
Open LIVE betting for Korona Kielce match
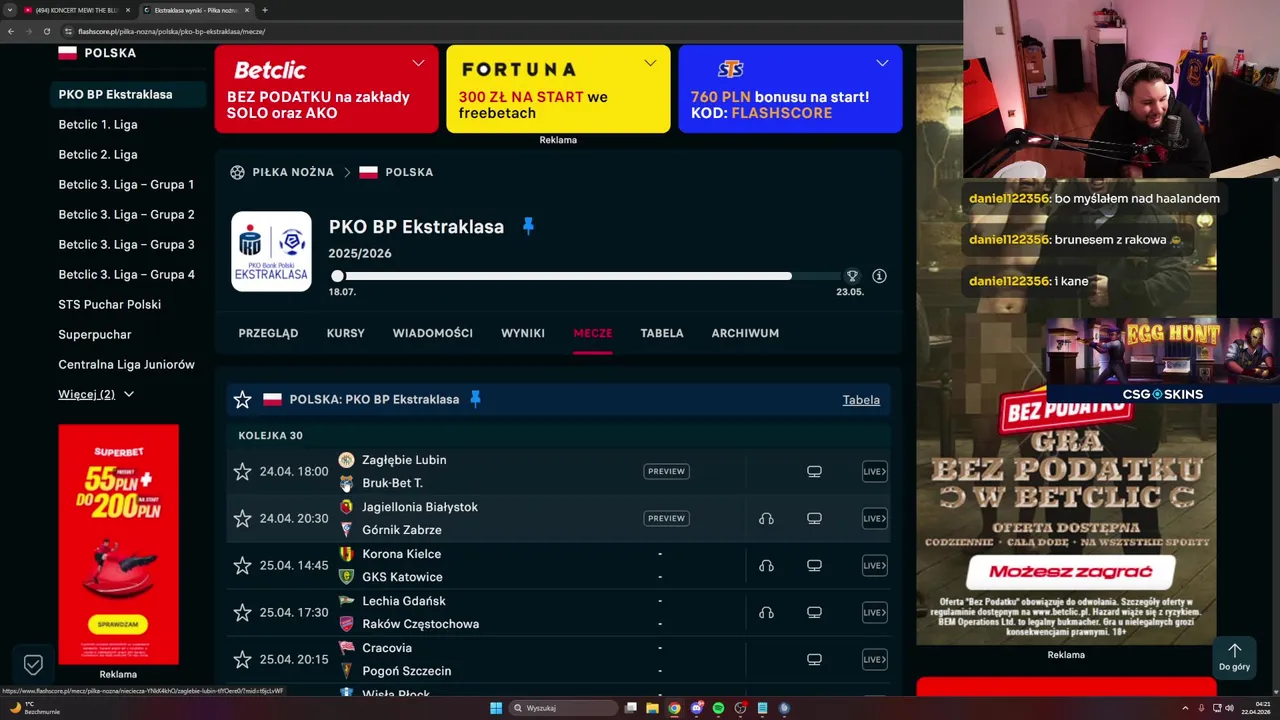click(x=874, y=565)
